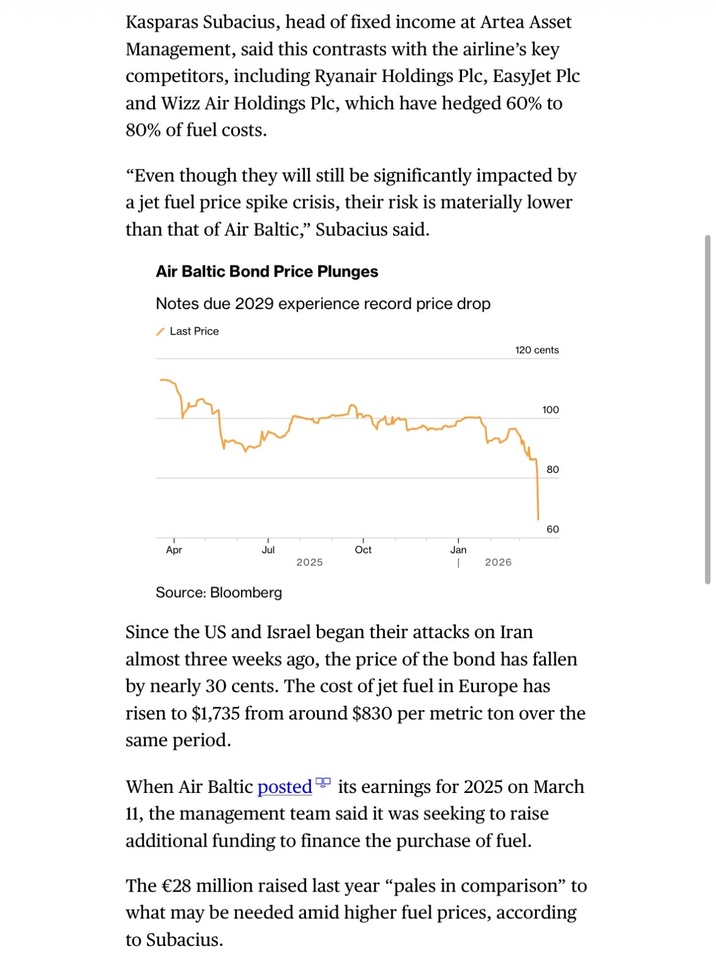The image size is (716, 960).
Task: Click the "Last Price" legend label
Action: point(194,331)
